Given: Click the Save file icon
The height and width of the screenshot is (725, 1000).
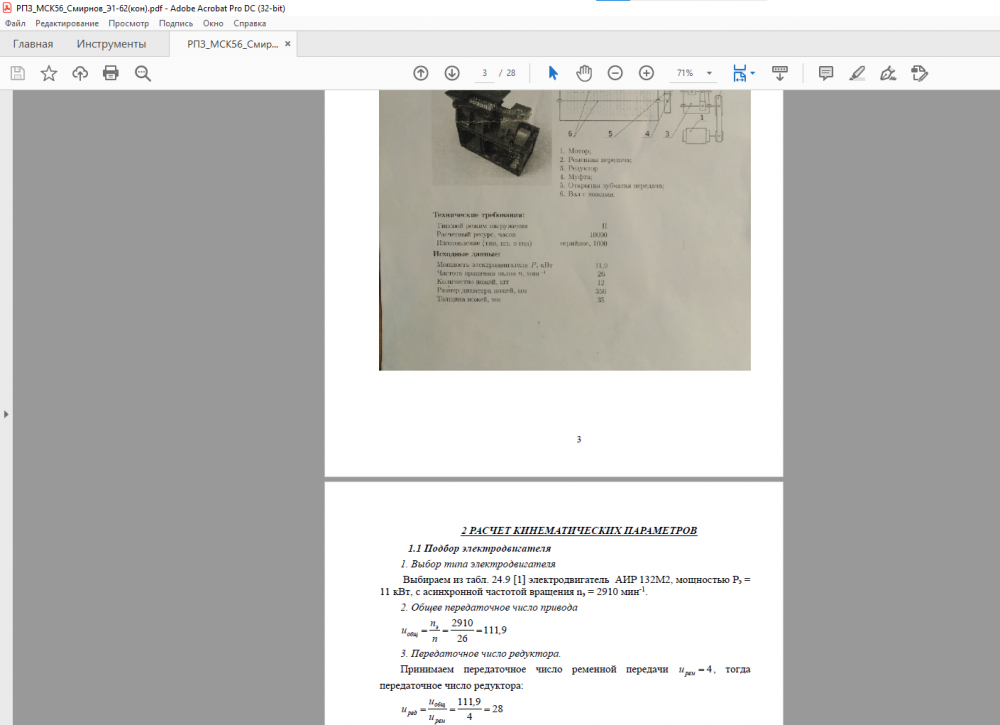Looking at the screenshot, I should [x=18, y=73].
